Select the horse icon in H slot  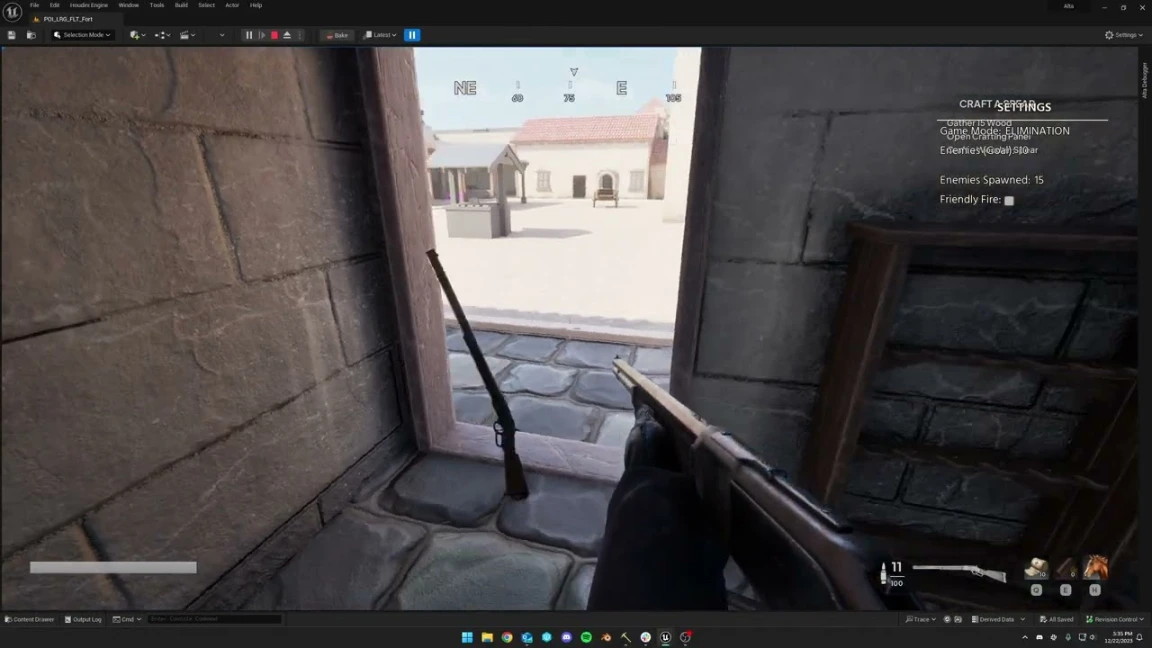(1095, 567)
